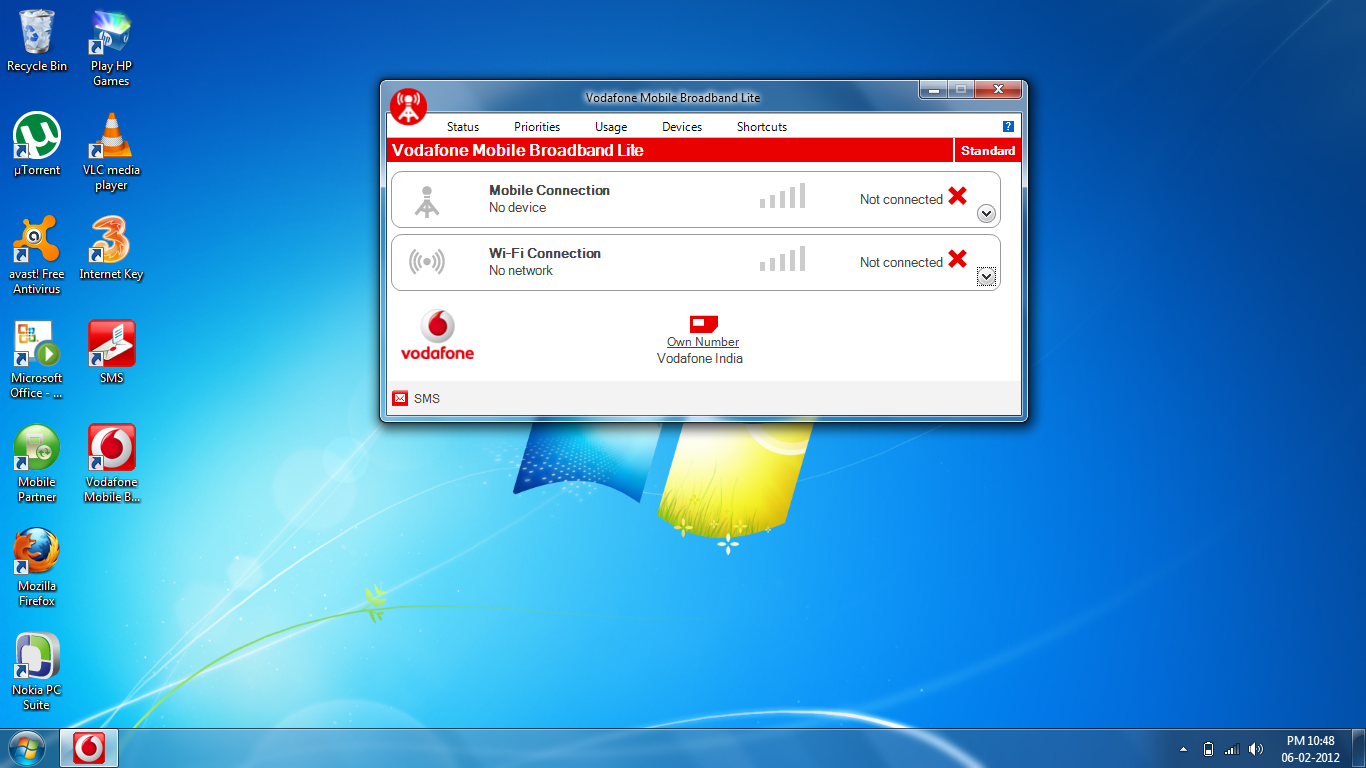1366x768 pixels.
Task: Show hidden tray icons arrow
Action: (1184, 749)
